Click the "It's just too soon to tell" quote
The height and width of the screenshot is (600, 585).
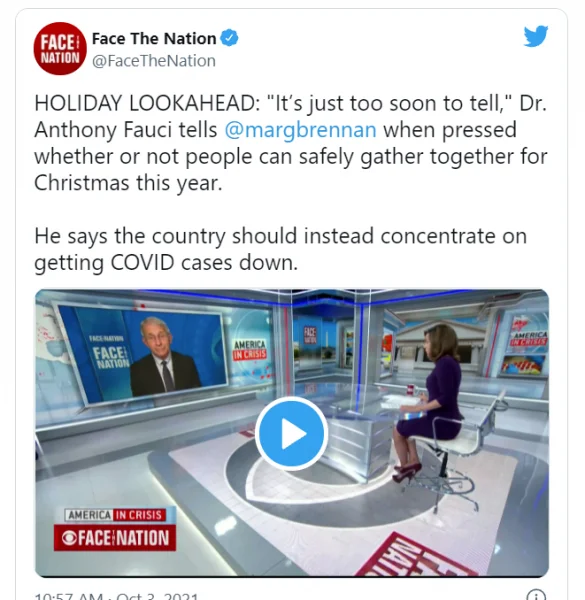390,103
